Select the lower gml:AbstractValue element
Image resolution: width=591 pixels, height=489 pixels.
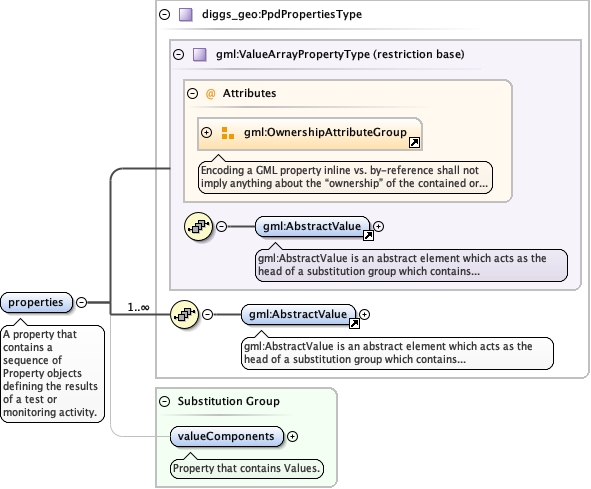point(298,314)
